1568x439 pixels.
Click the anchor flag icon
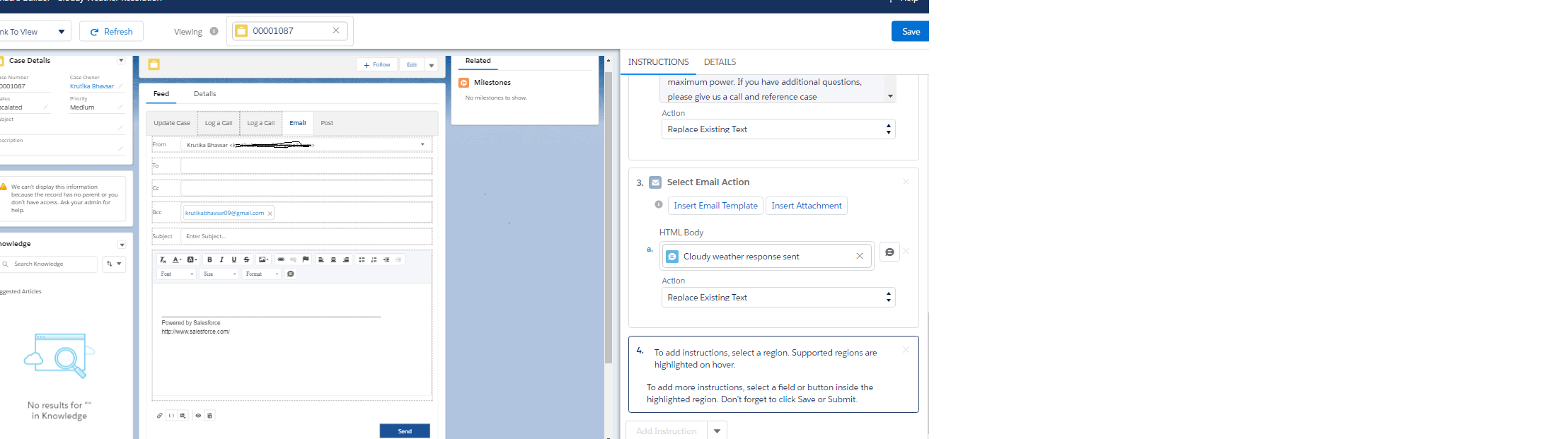[x=306, y=260]
